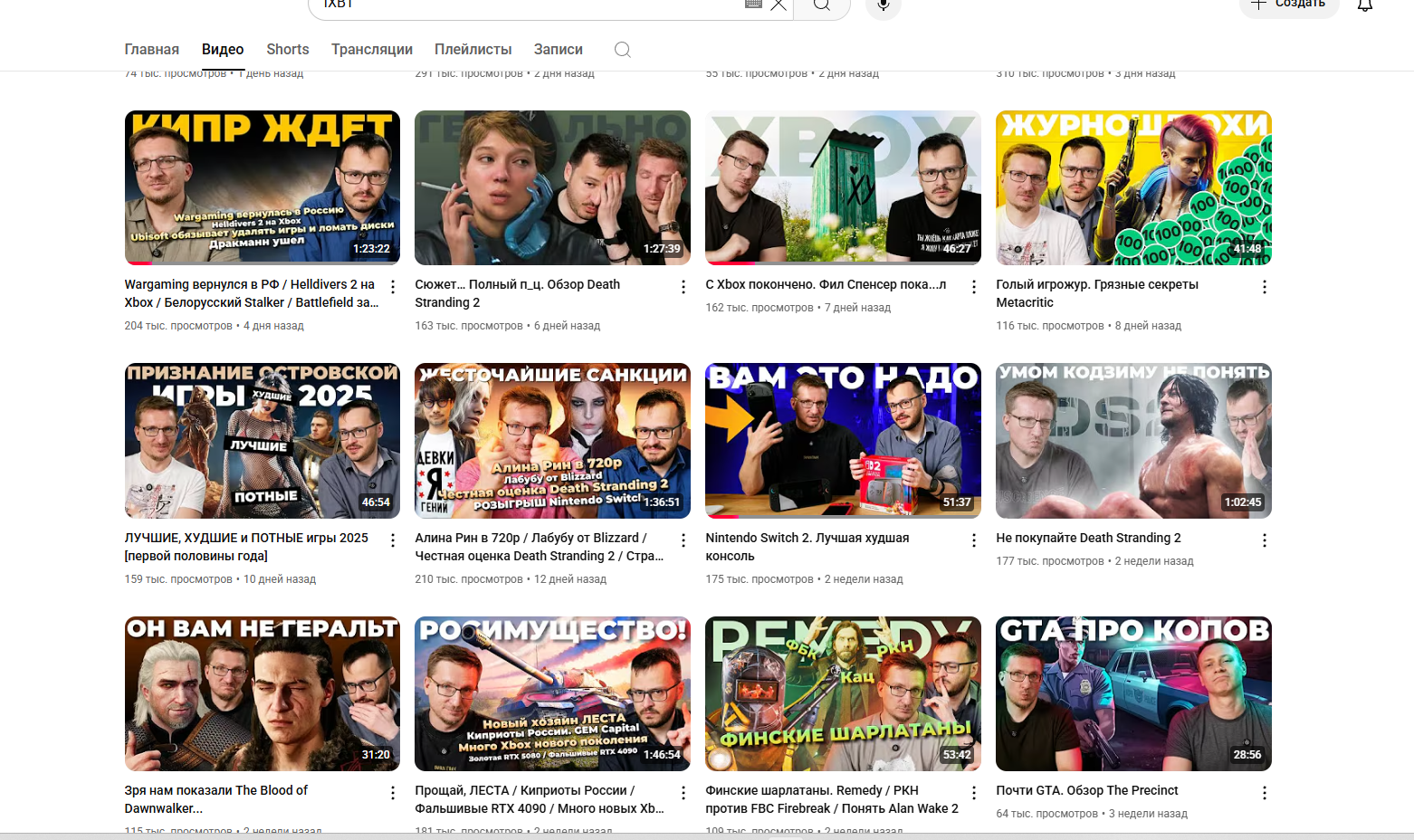
Task: Open title link Финские шарлатаны. Remedy / РКН
Action: point(832,799)
